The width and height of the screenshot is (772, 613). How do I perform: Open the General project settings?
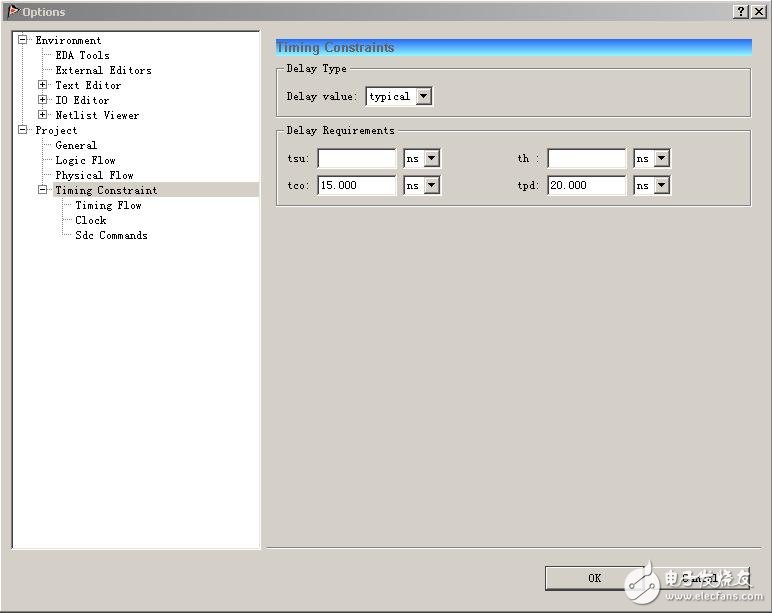(x=76, y=145)
